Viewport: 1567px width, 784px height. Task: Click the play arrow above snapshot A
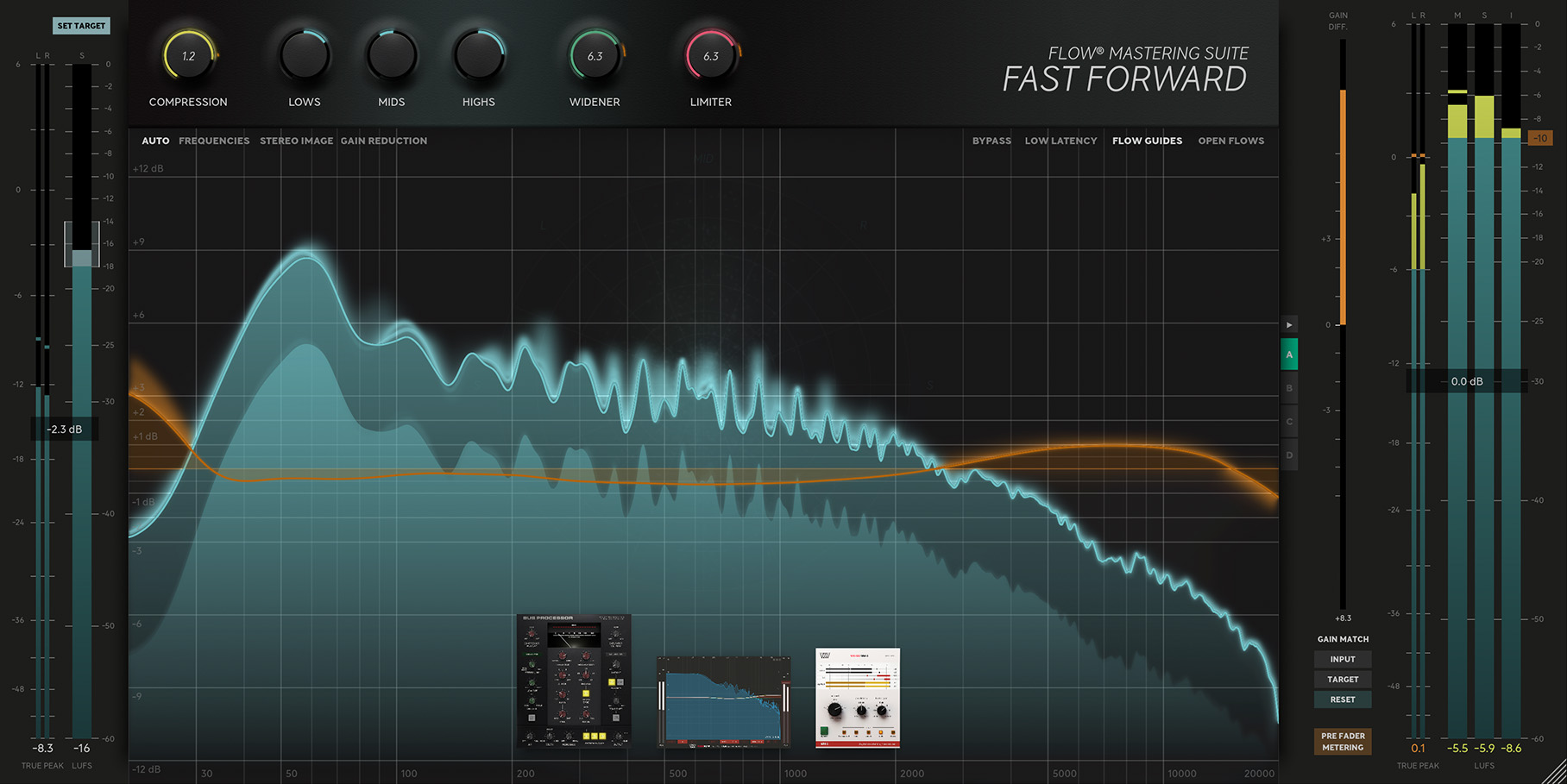coord(1289,325)
